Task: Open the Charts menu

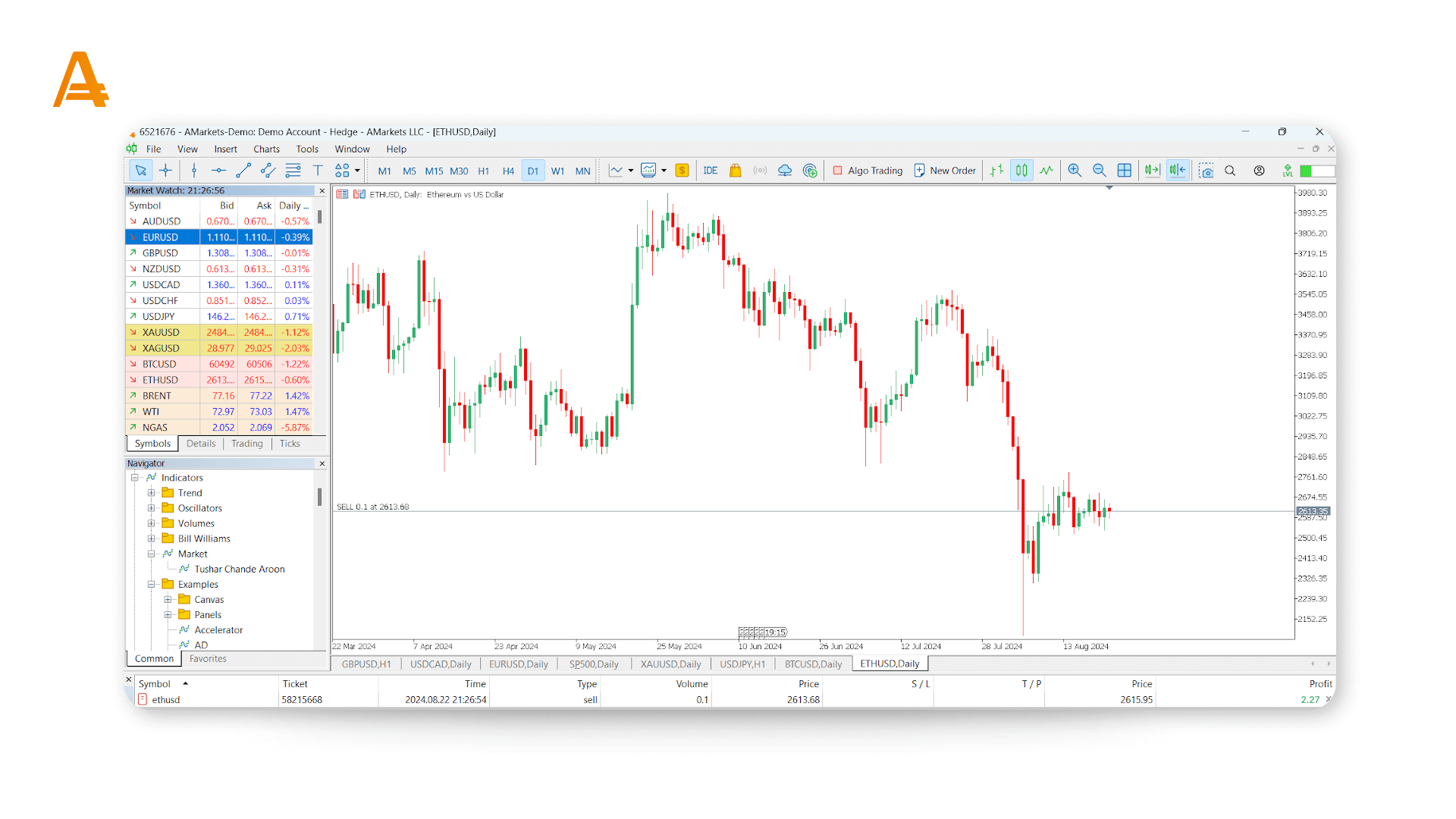Action: tap(266, 149)
